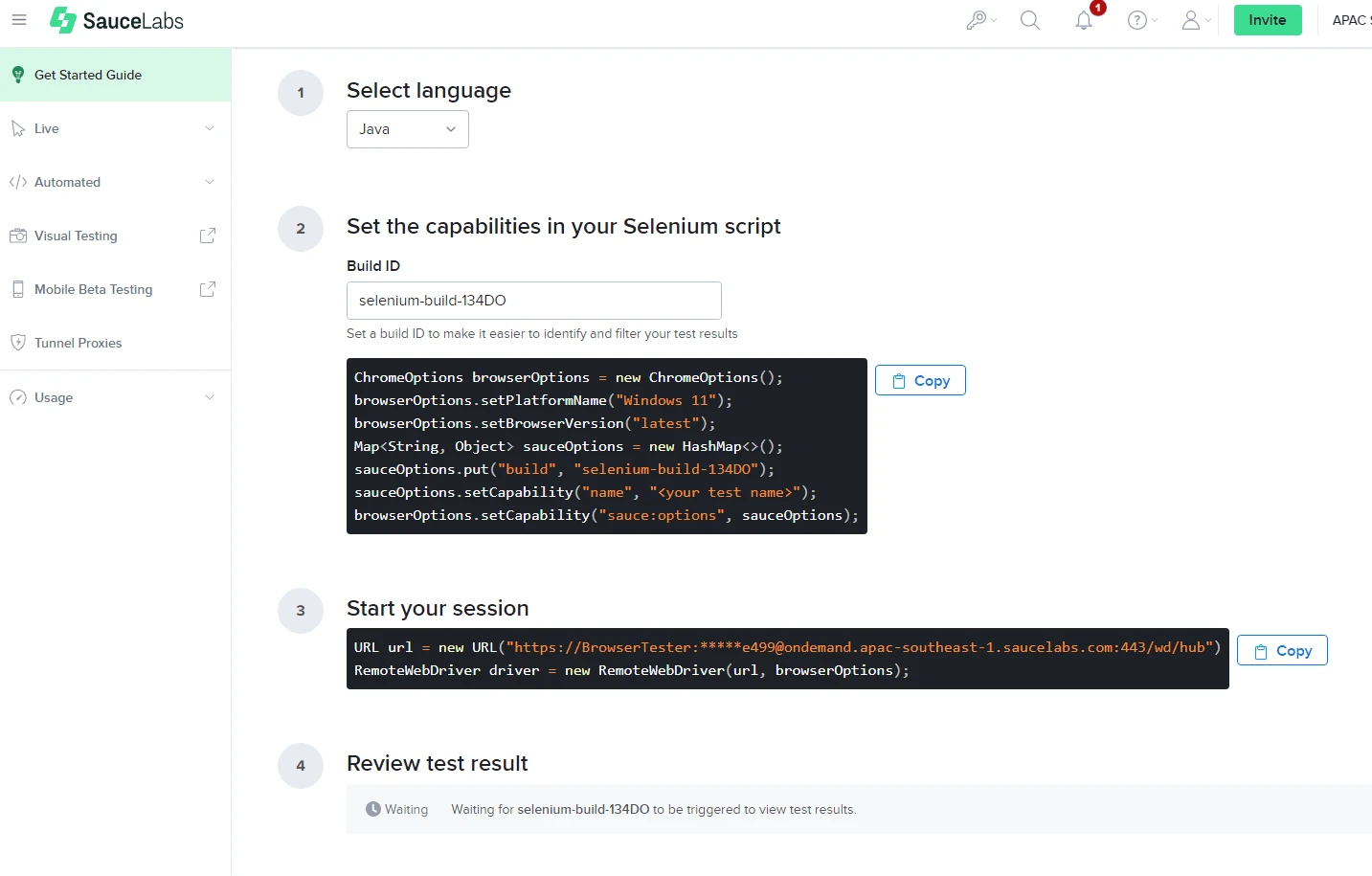Viewport: 1372px width, 876px height.
Task: Copy the session URL code snippet
Action: [1282, 650]
